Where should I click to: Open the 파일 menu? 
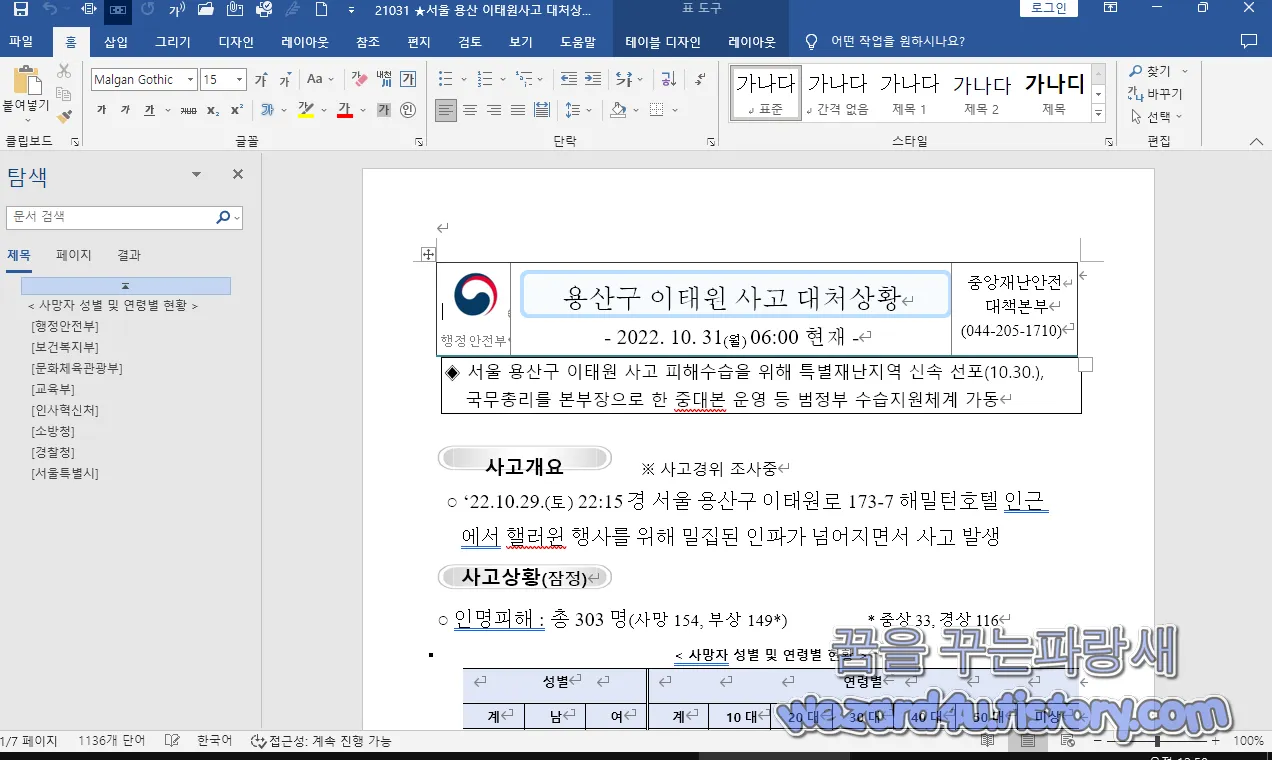pyautogui.click(x=21, y=42)
